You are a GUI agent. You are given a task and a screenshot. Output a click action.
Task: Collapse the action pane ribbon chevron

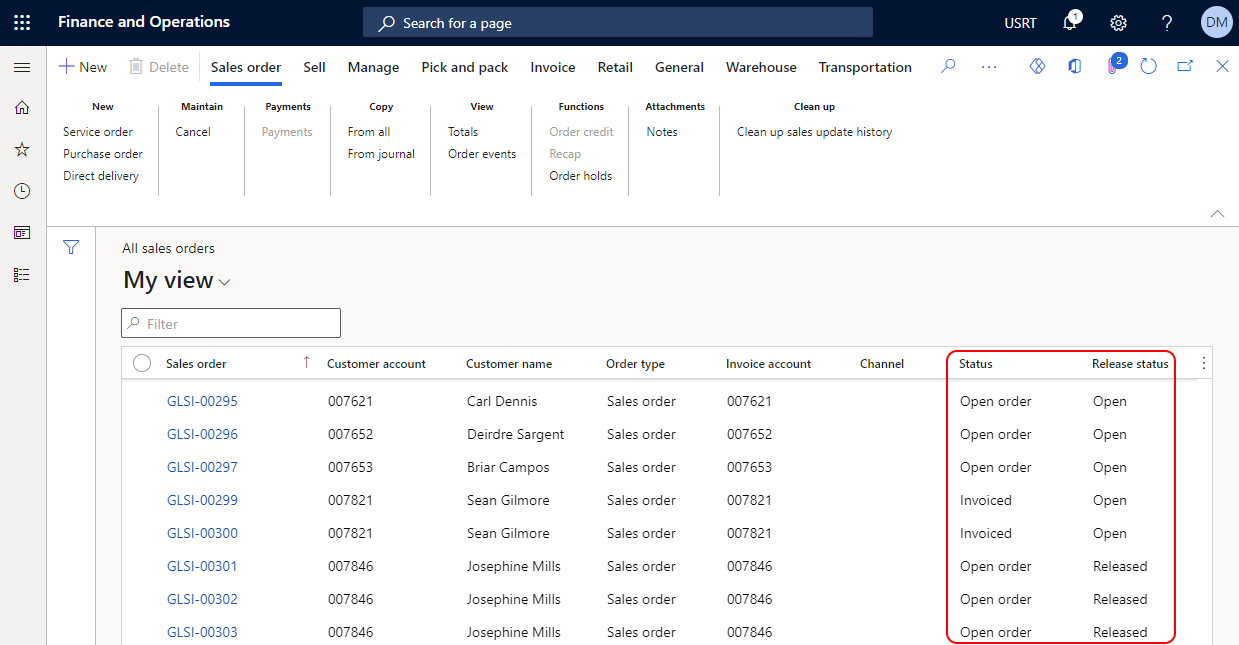pos(1217,213)
